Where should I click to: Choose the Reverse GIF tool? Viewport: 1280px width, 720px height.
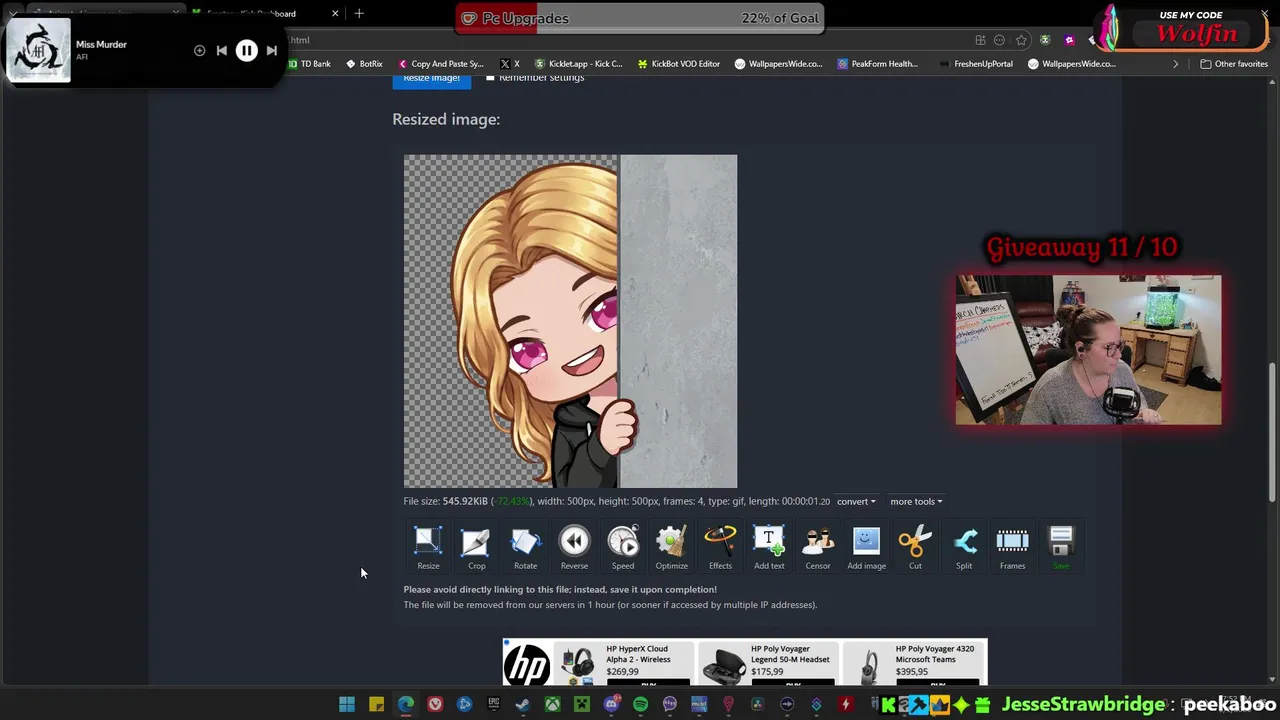click(574, 548)
